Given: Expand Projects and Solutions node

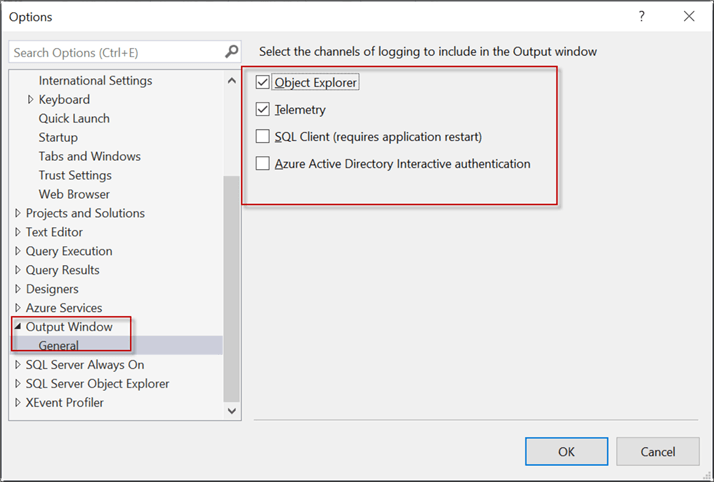Looking at the screenshot, I should (18, 213).
